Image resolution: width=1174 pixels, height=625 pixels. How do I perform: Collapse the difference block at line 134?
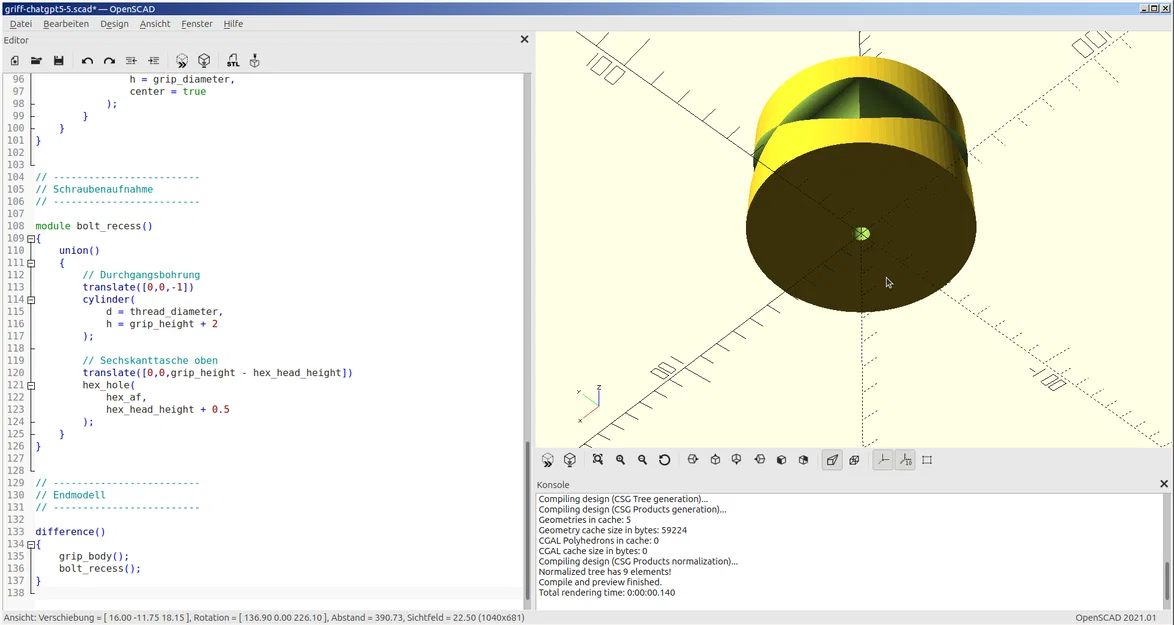point(31,544)
